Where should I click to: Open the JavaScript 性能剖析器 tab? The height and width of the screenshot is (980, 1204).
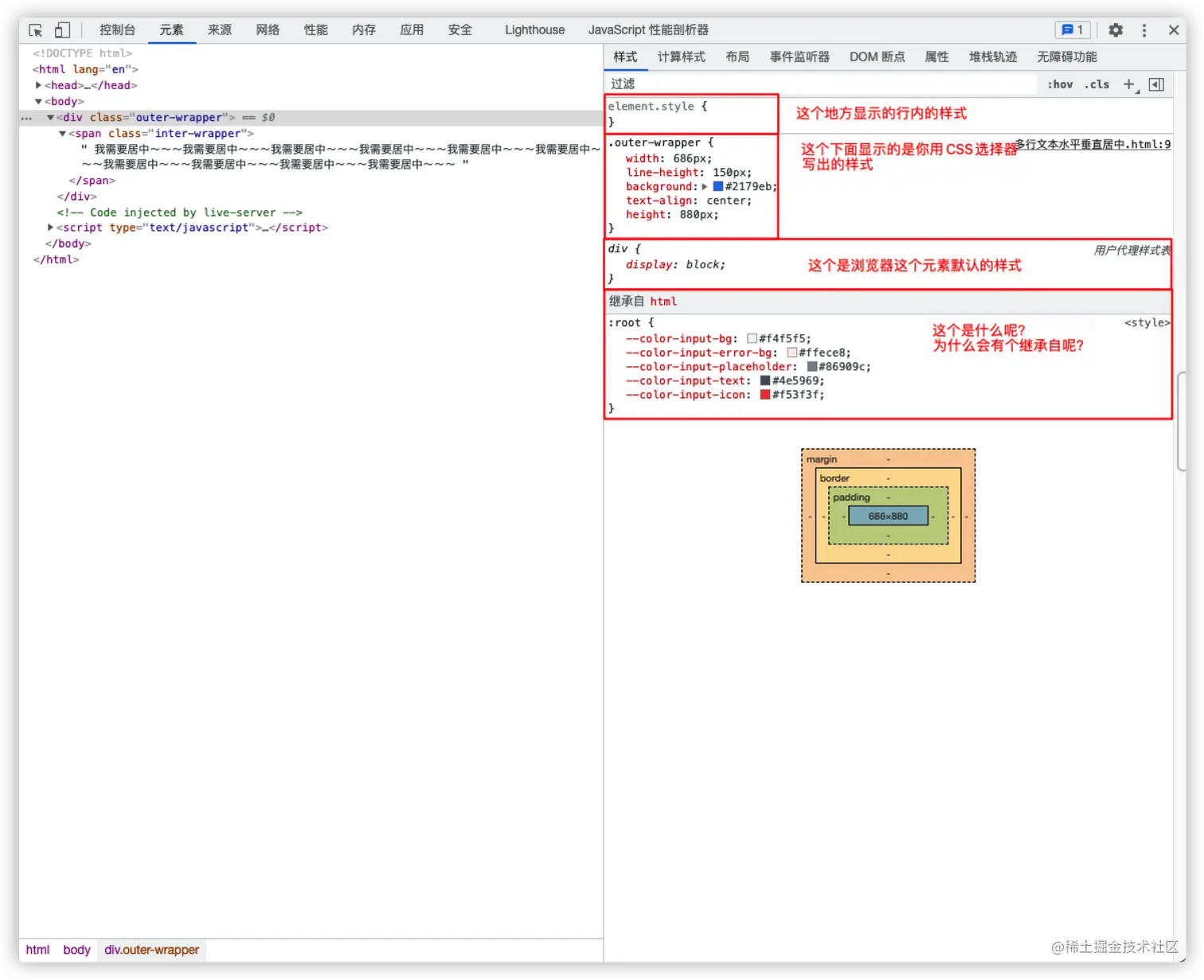coord(648,30)
